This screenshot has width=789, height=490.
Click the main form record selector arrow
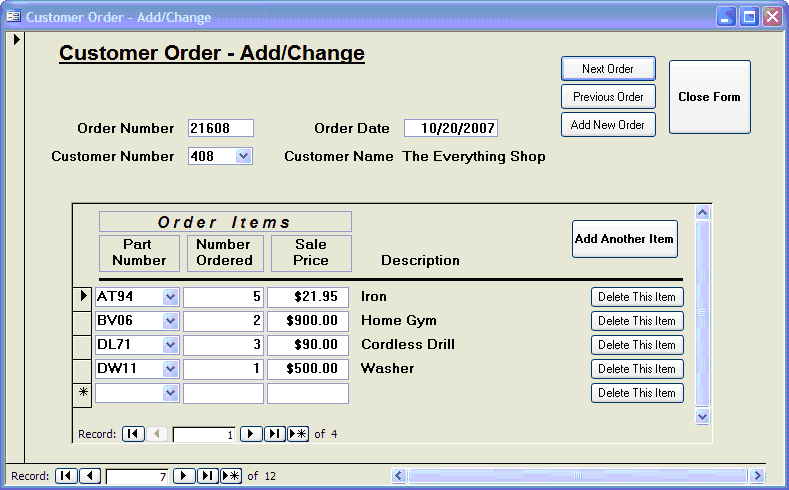16,39
